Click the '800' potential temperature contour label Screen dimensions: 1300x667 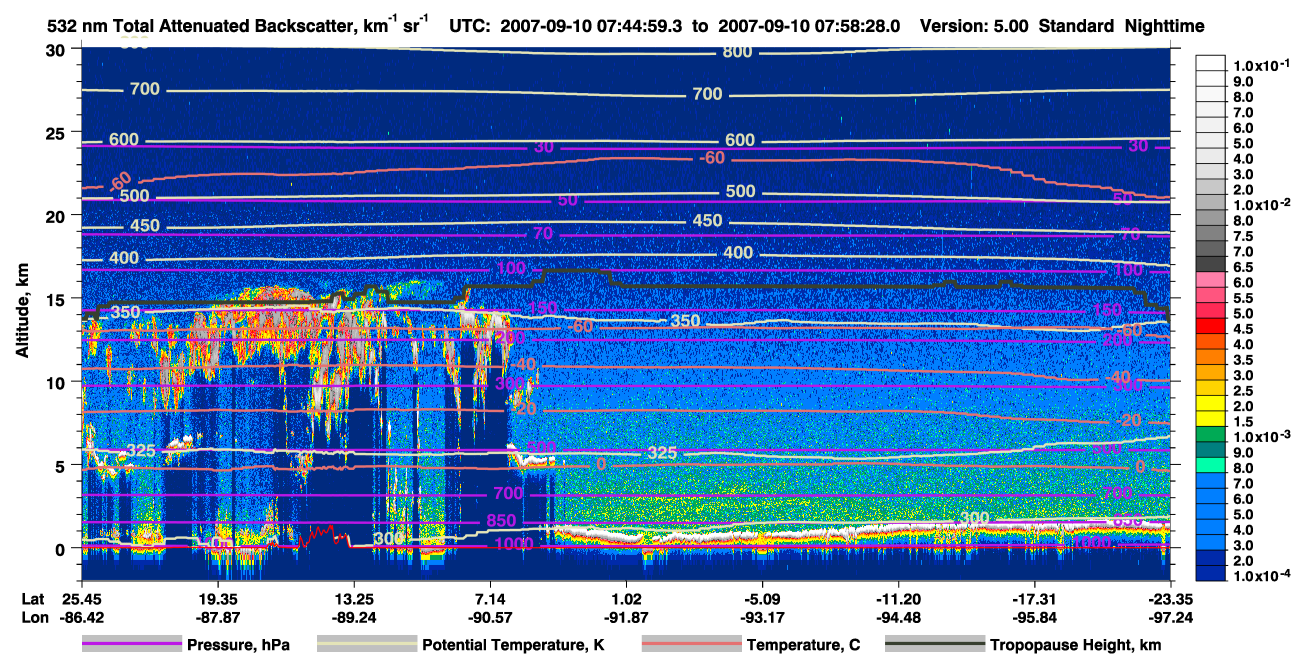737,51
